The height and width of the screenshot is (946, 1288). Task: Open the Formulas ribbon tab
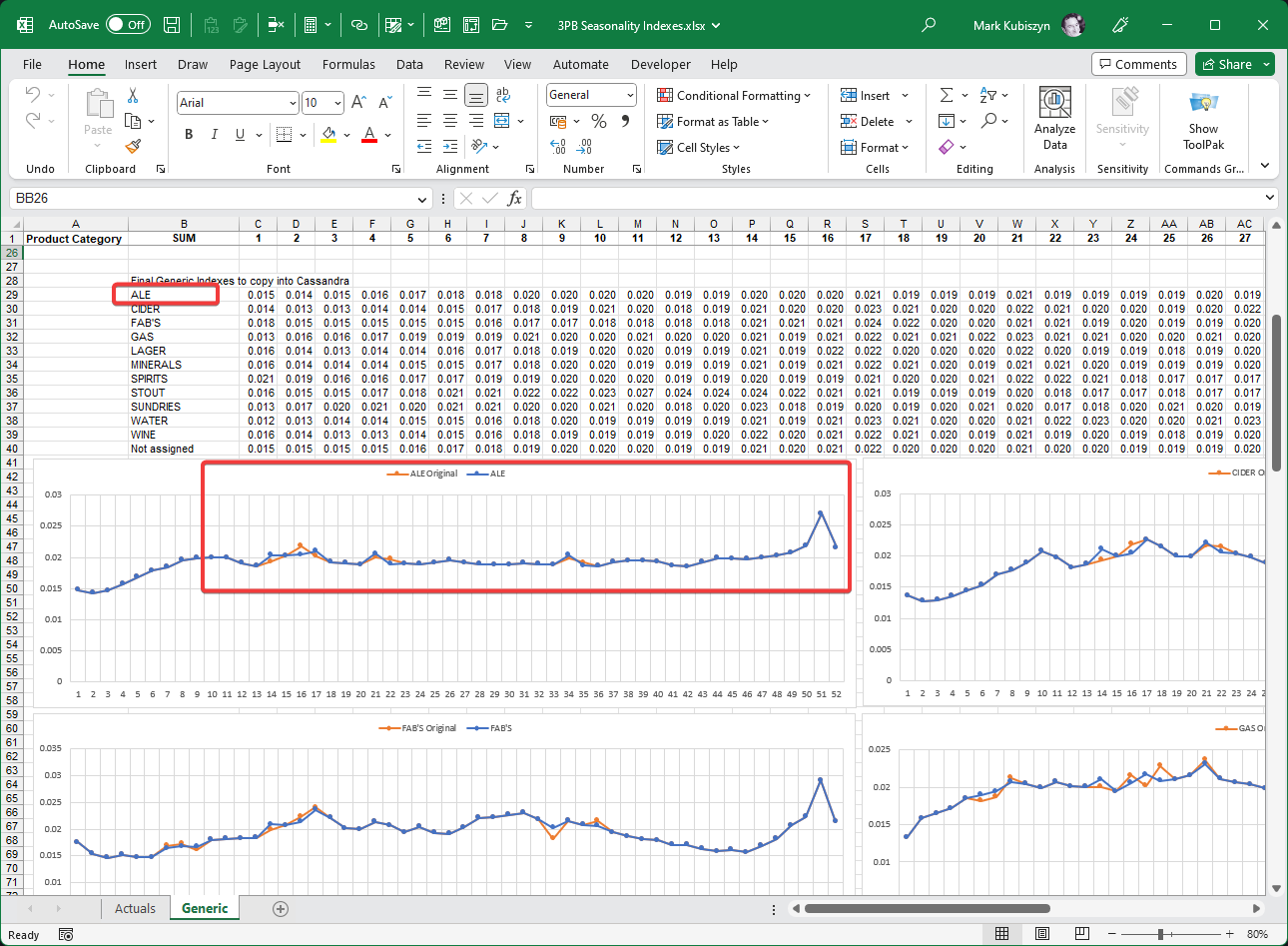348,64
